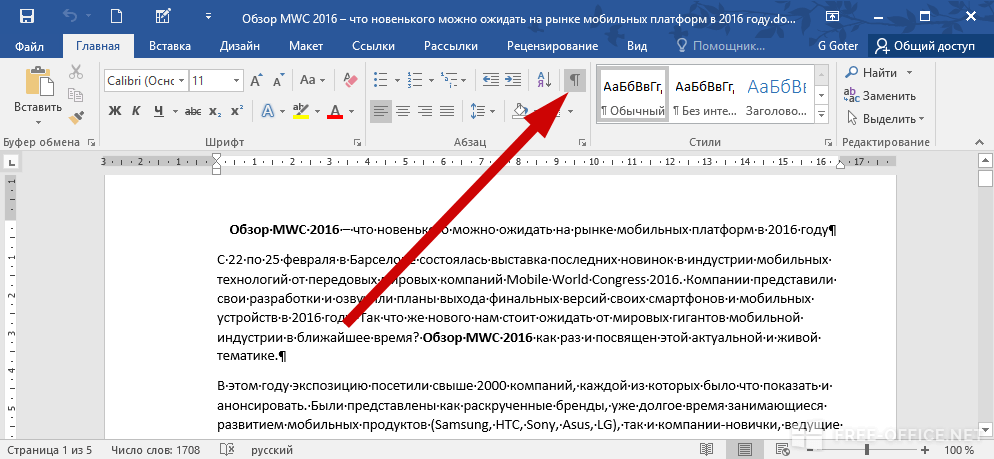
Task: Center-align the paragraph
Action: pyautogui.click(x=403, y=112)
